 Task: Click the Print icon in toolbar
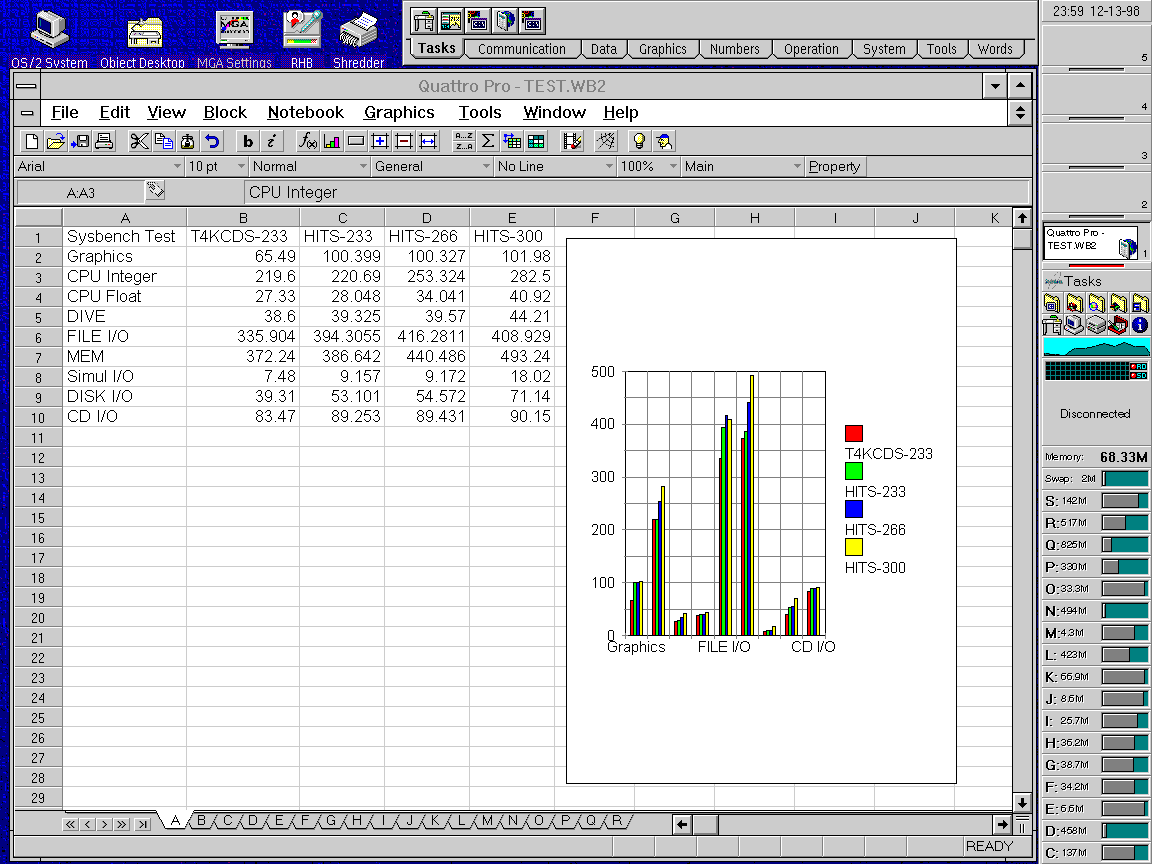pos(105,141)
